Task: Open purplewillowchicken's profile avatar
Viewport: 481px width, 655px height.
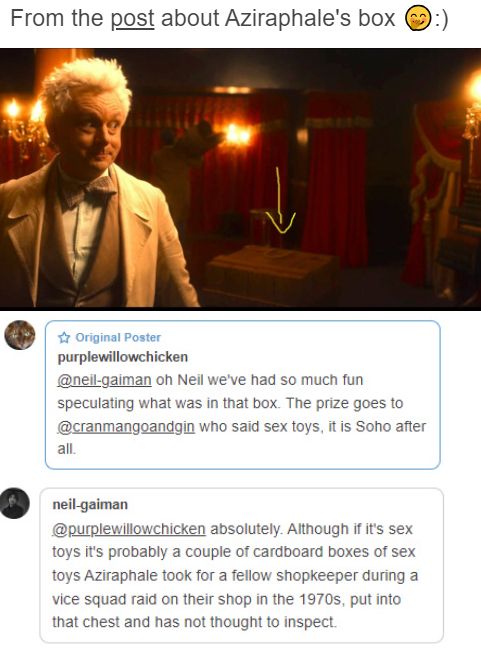Action: tap(20, 335)
